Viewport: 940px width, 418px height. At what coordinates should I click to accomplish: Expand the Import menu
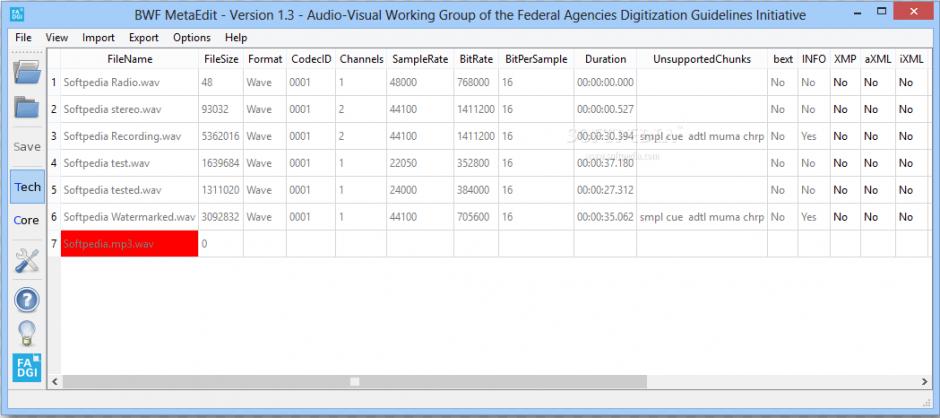tap(98, 37)
